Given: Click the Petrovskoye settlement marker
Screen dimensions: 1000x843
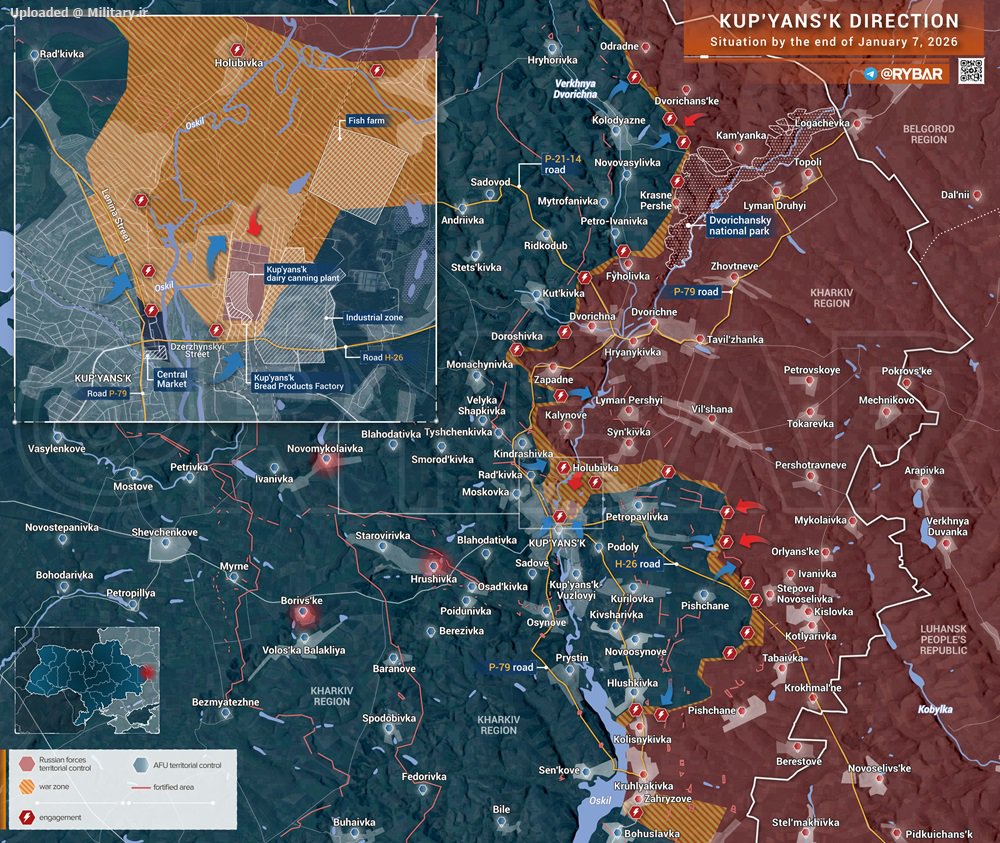Looking at the screenshot, I should point(810,381).
